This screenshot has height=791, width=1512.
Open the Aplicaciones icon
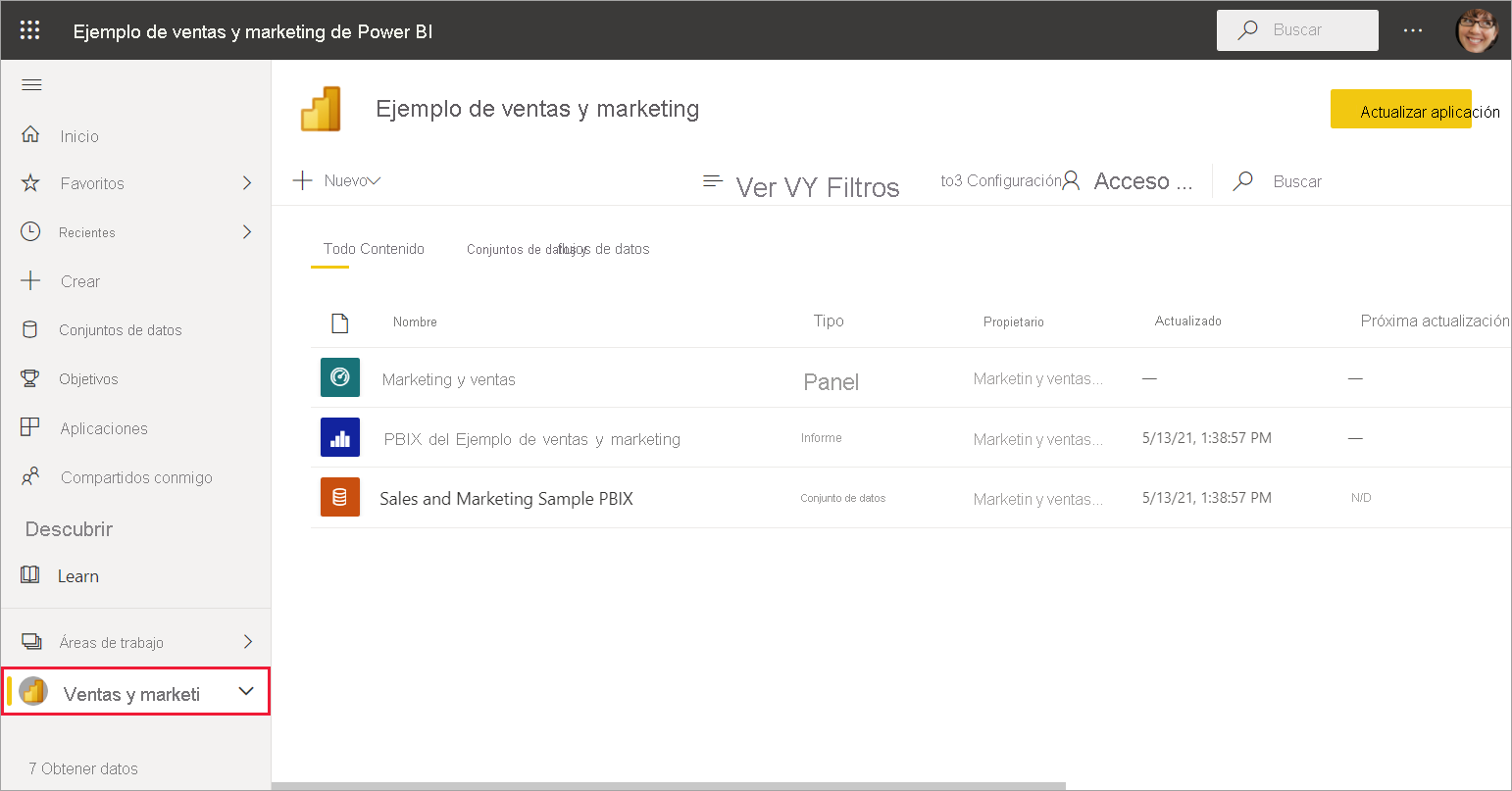pyautogui.click(x=30, y=427)
